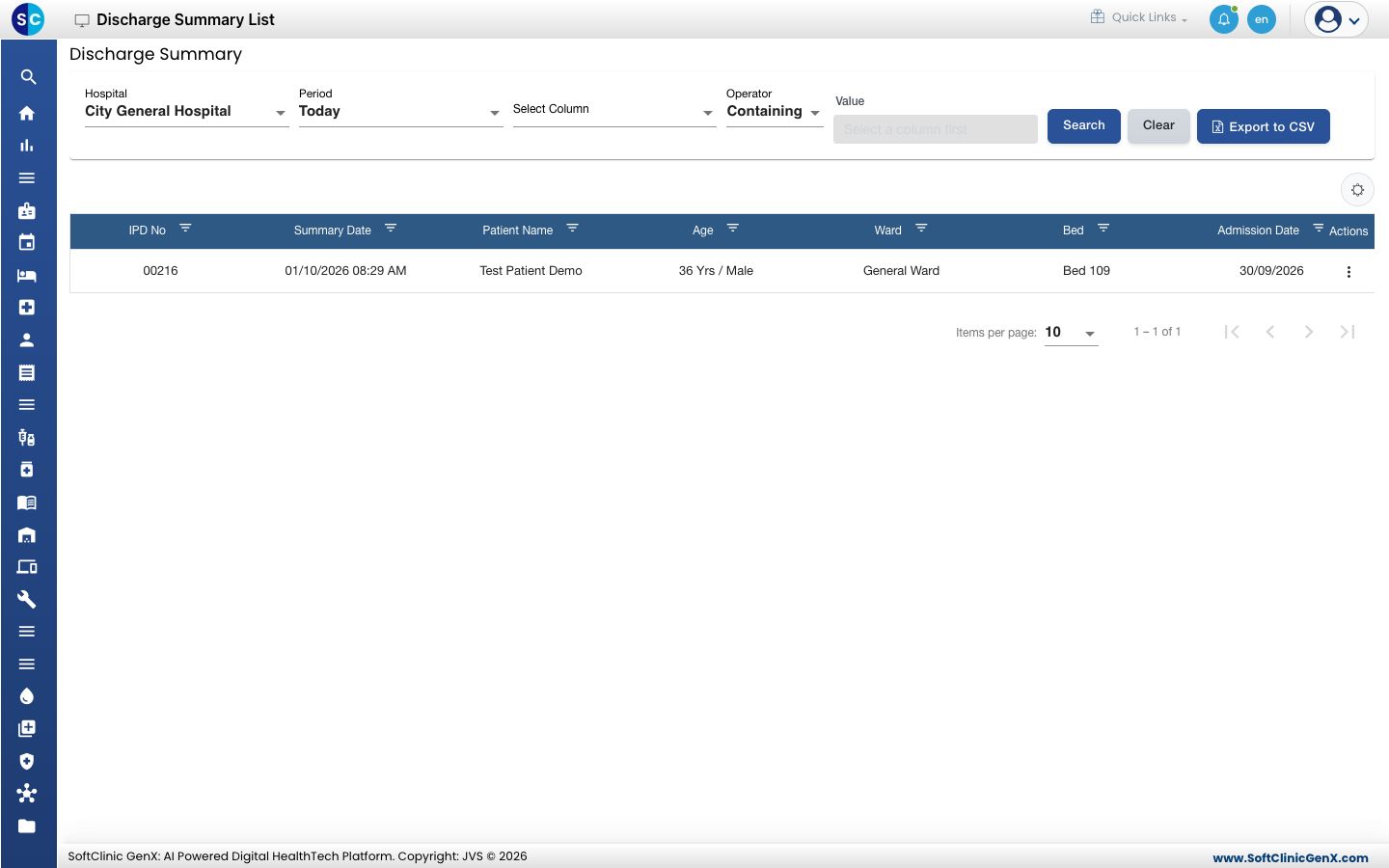The height and width of the screenshot is (868, 1389).
Task: Filter the Ward column
Action: pyautogui.click(x=921, y=229)
